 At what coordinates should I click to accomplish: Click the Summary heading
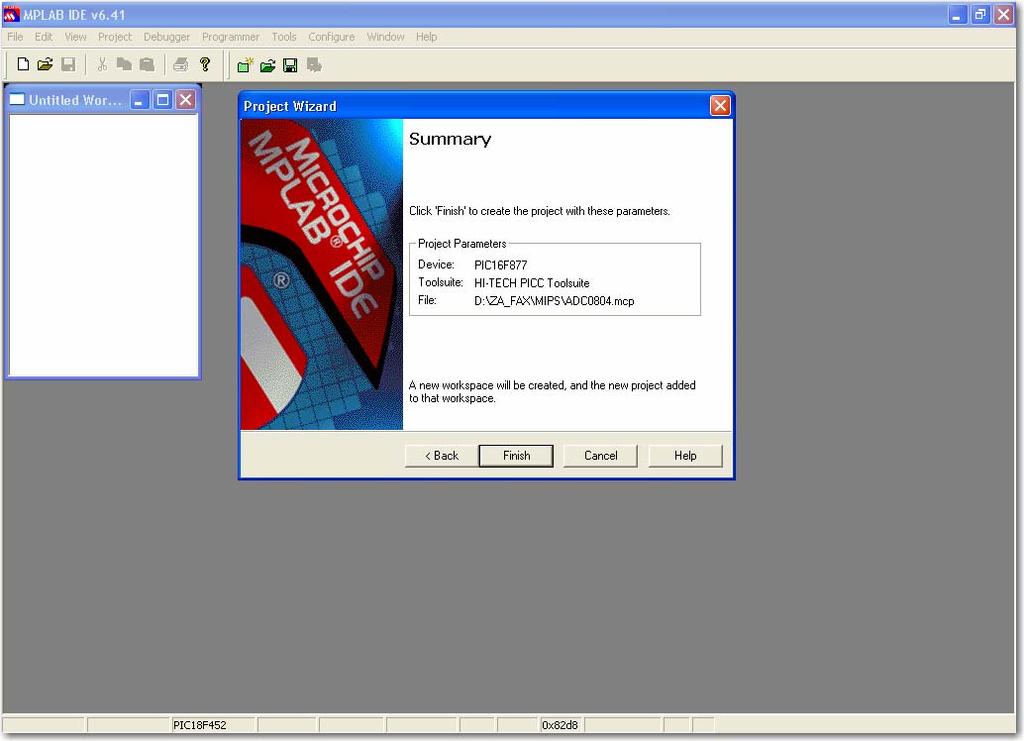450,139
